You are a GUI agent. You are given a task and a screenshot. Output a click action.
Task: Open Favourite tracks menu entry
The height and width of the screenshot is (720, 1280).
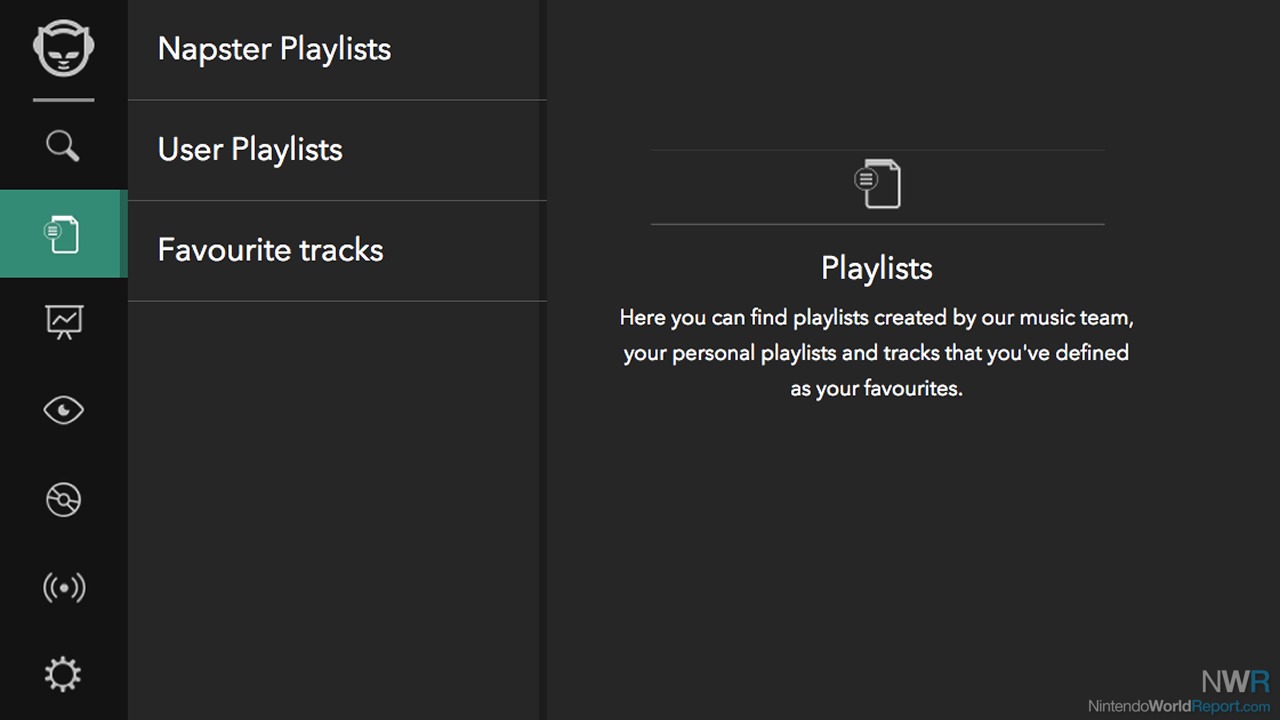click(x=337, y=250)
